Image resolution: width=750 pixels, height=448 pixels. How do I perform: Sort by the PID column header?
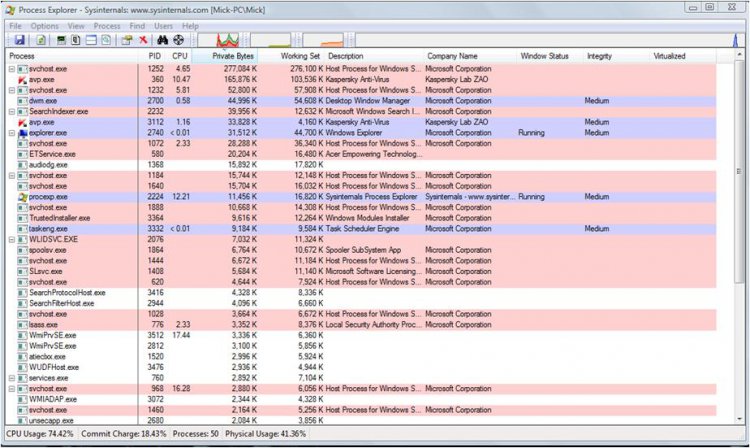[154, 56]
